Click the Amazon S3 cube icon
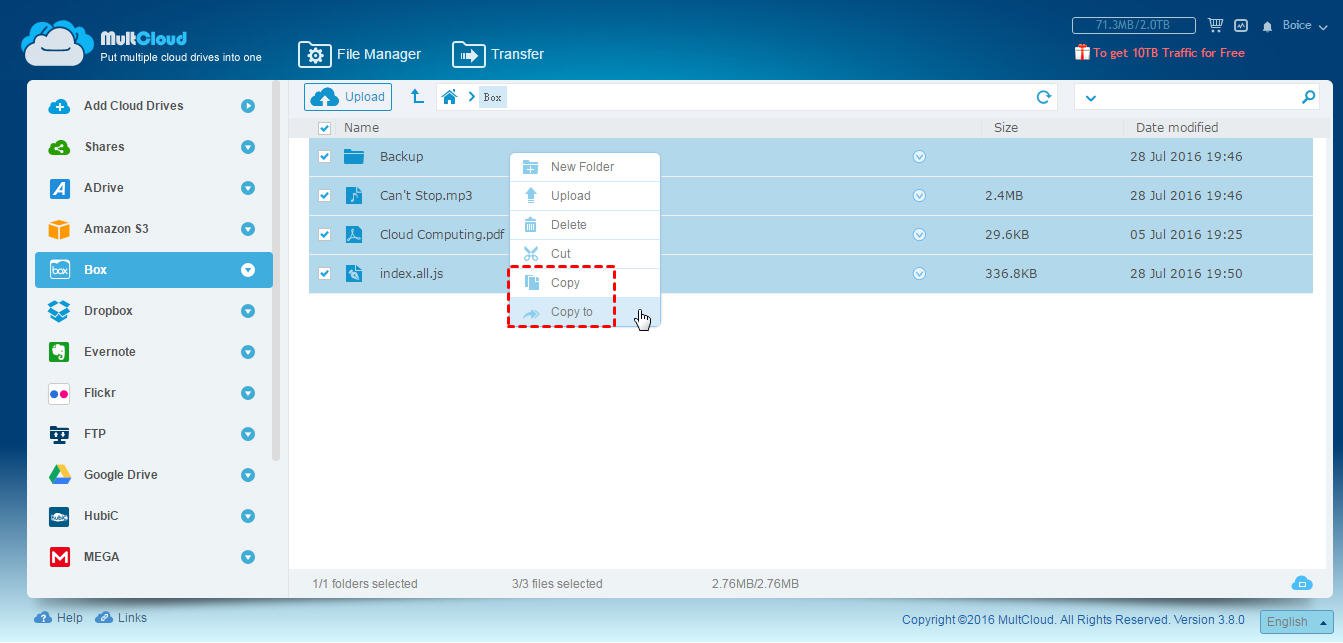This screenshot has width=1343, height=643. [x=59, y=229]
